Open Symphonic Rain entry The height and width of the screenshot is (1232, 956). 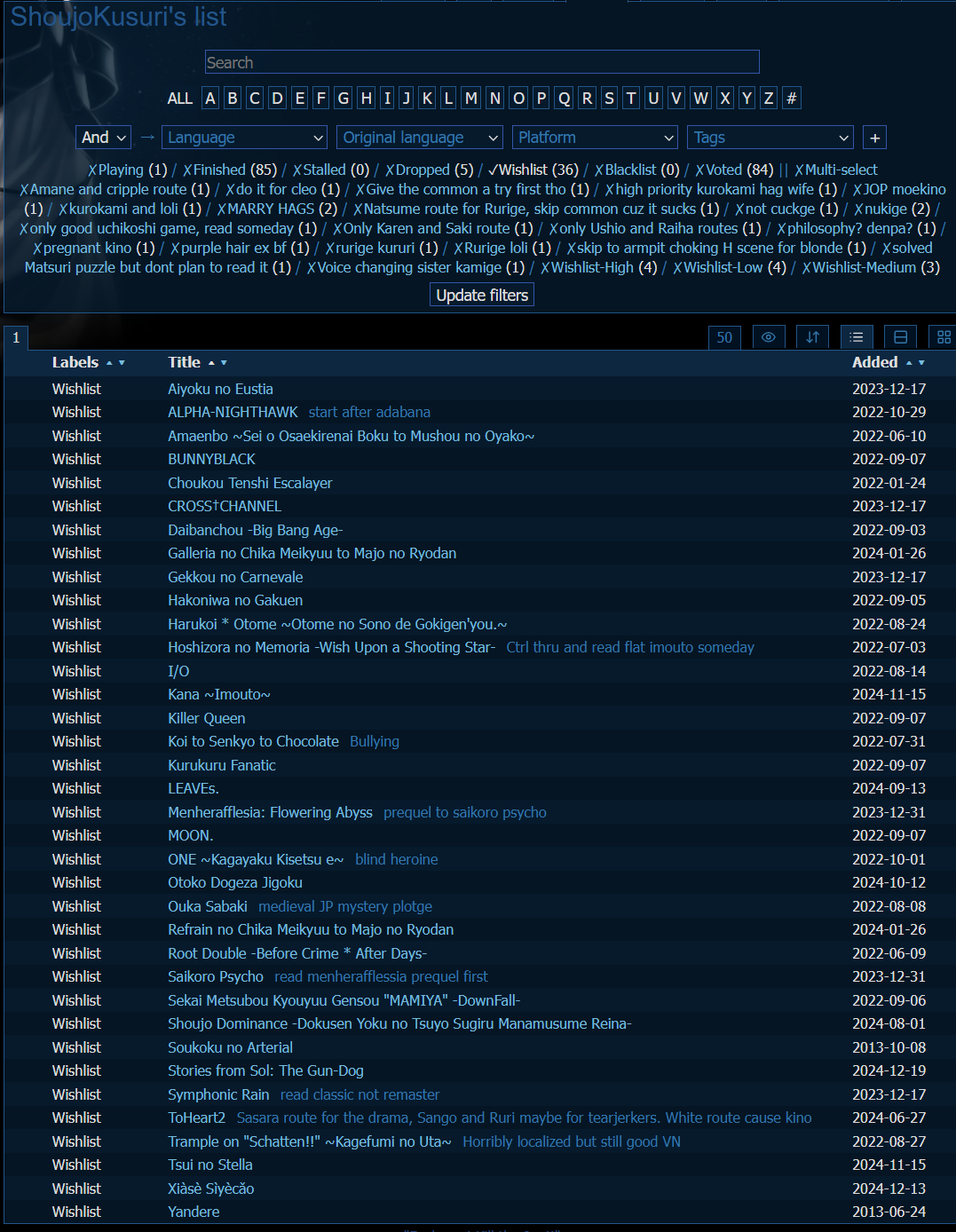tap(218, 1094)
